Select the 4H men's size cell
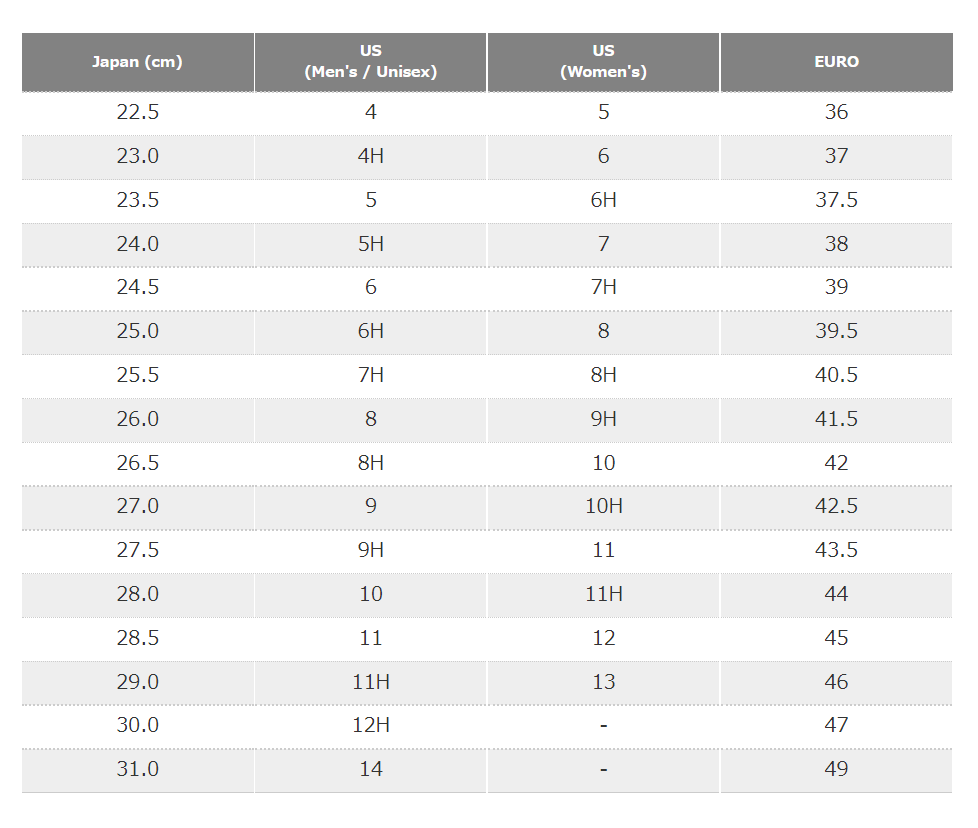 point(370,156)
